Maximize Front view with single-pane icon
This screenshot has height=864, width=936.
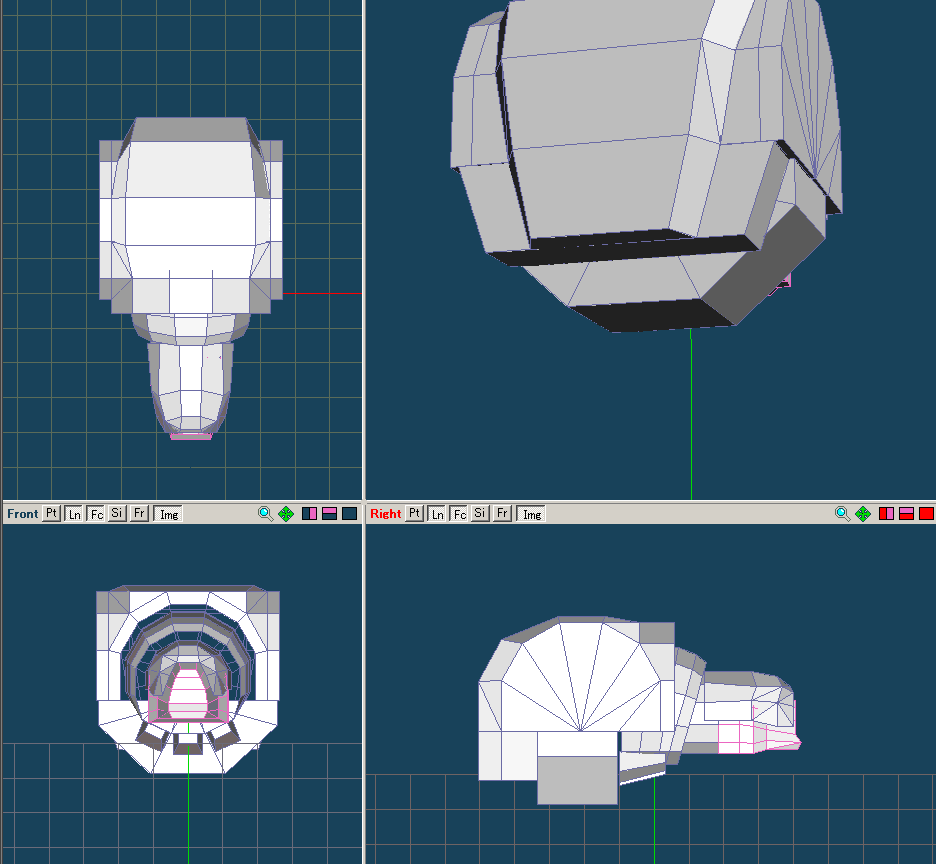(x=349, y=514)
